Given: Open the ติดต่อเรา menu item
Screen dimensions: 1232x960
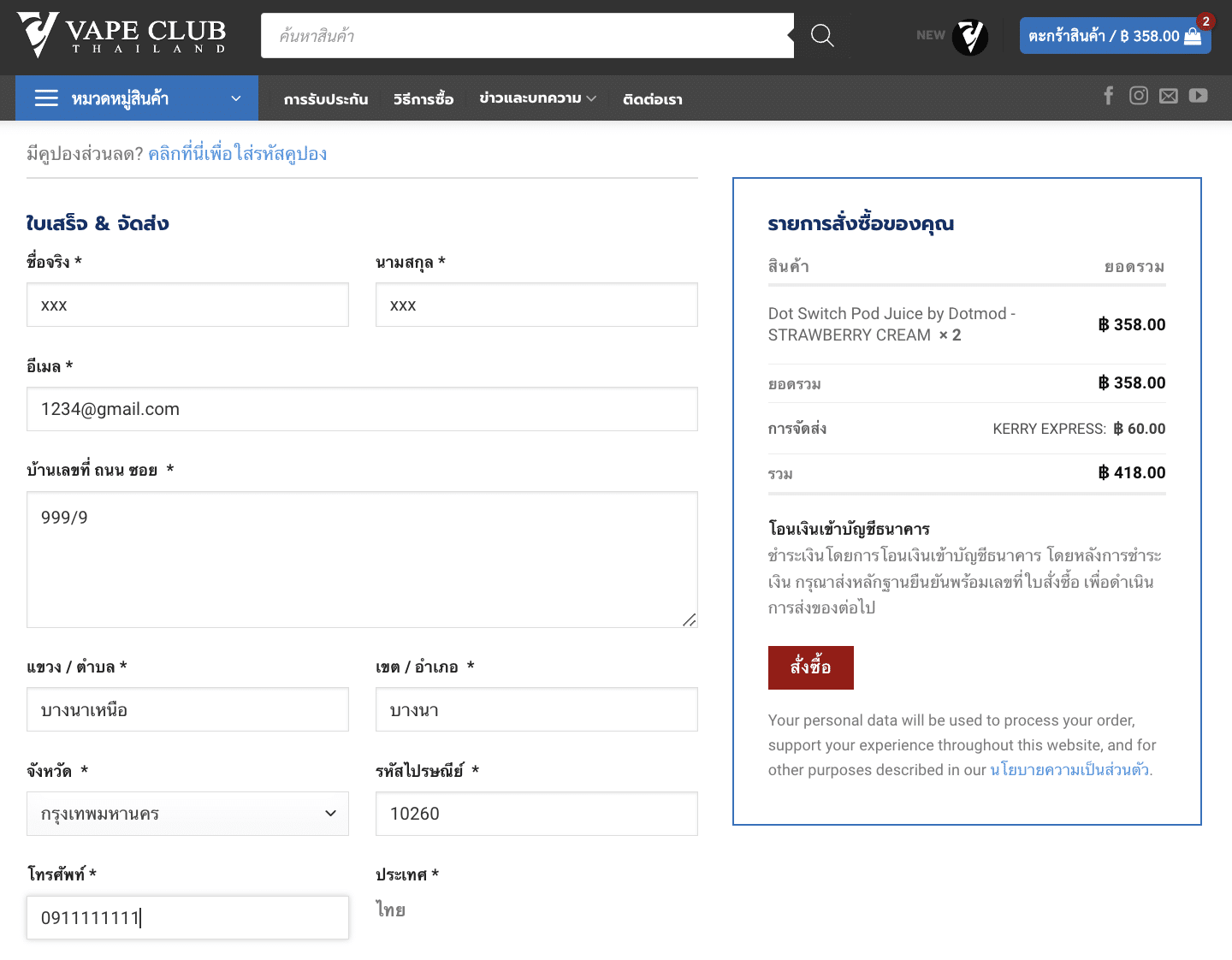Looking at the screenshot, I should [652, 98].
